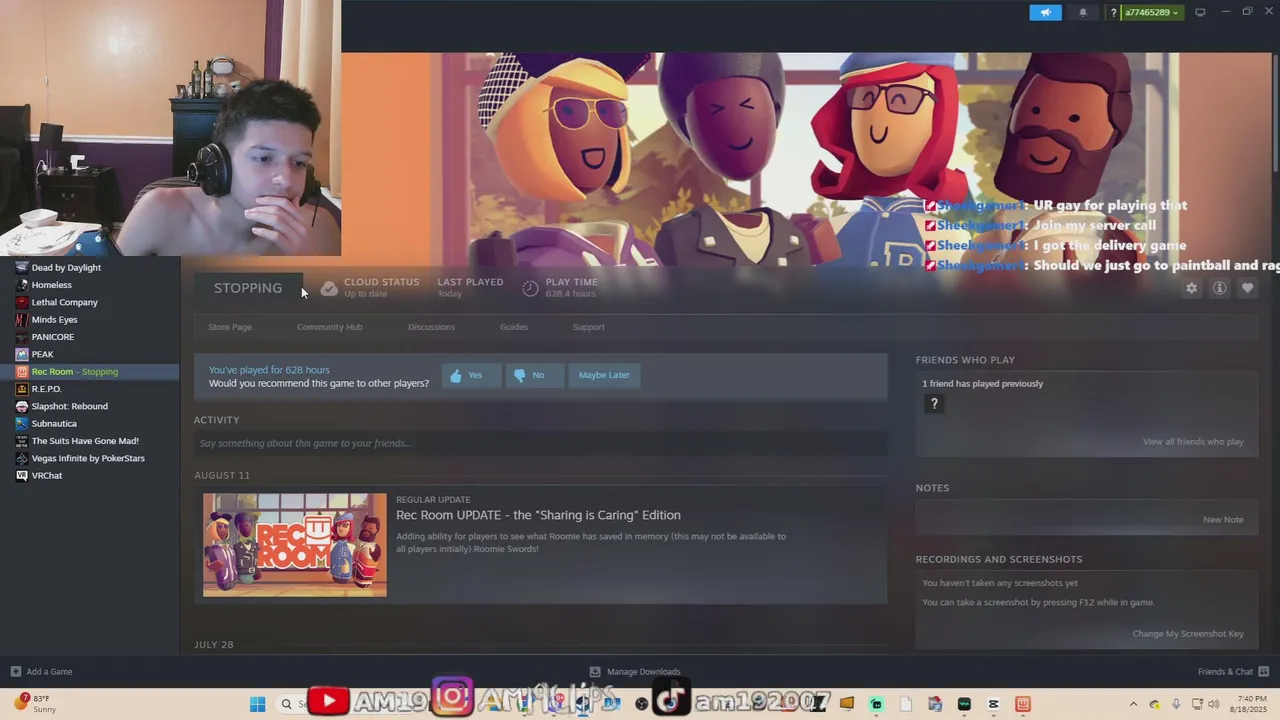This screenshot has width=1280, height=720.
Task: Open the Rec Room update thumbnail
Action: (x=294, y=545)
